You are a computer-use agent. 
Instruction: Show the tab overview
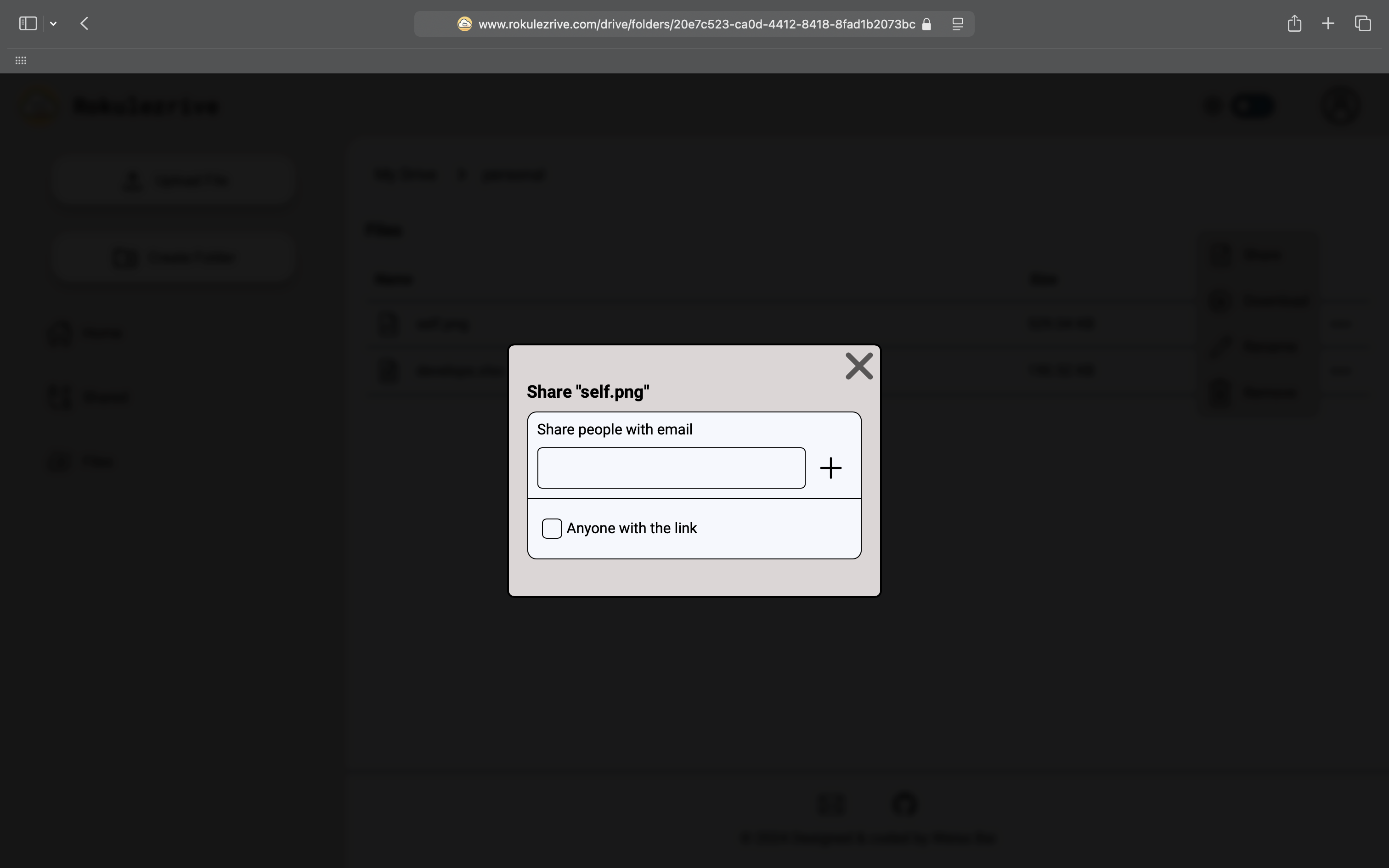click(1363, 23)
